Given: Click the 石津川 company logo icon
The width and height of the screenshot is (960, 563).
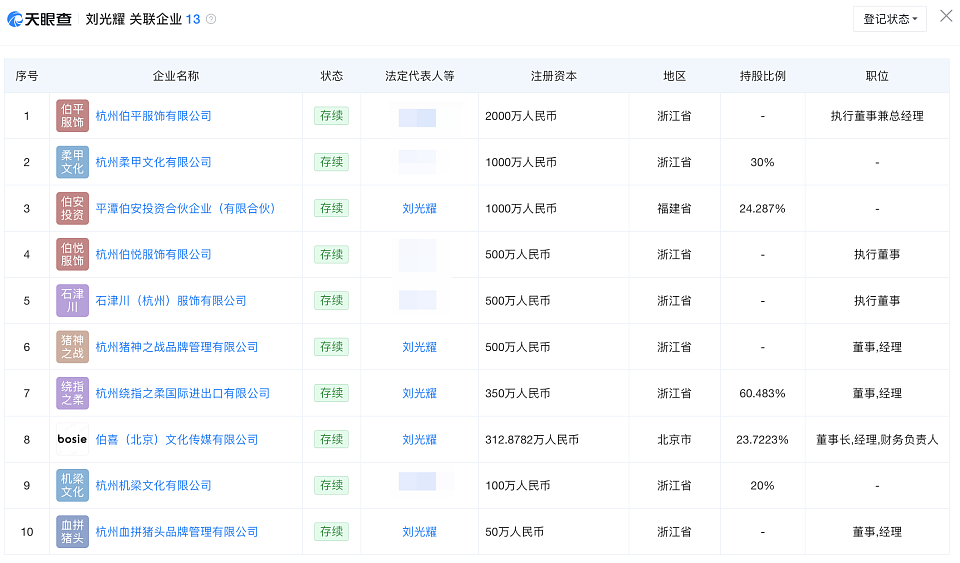Looking at the screenshot, I should pos(72,300).
